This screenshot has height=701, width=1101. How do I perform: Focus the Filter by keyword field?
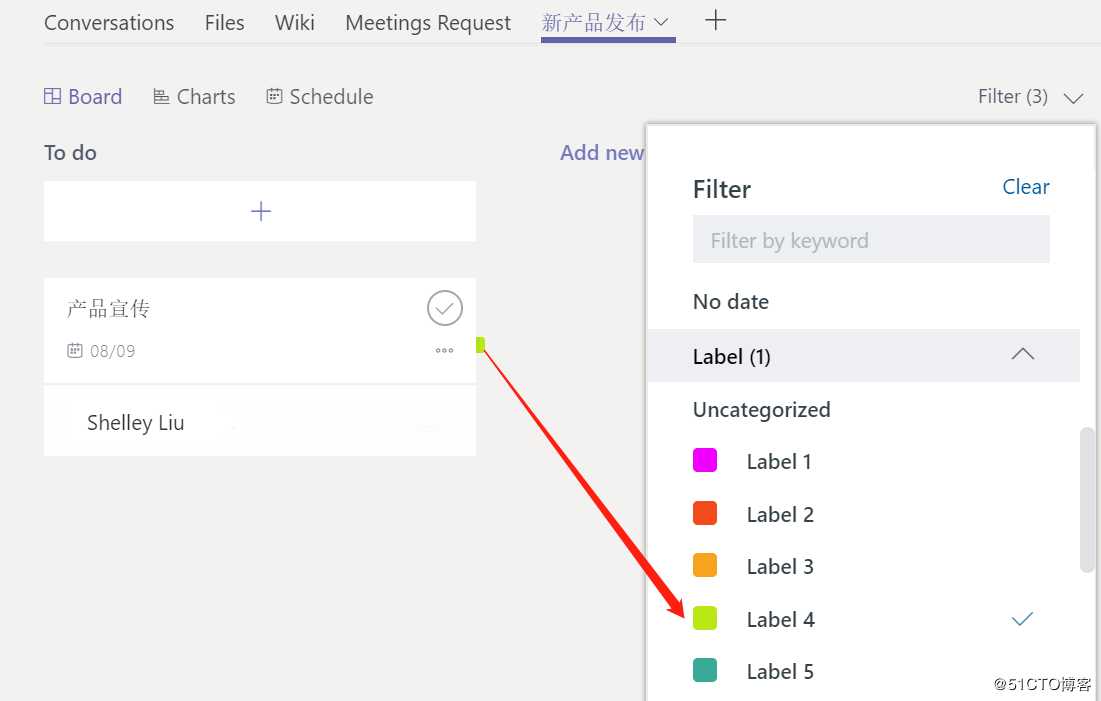point(871,240)
